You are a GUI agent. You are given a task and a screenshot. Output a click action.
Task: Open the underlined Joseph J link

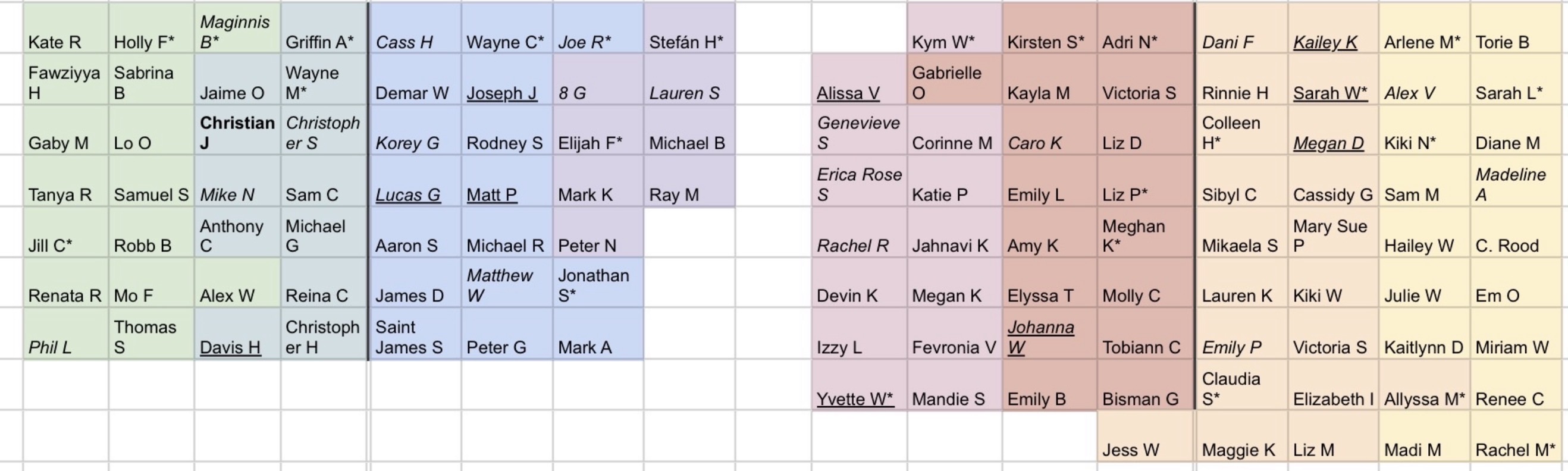501,93
